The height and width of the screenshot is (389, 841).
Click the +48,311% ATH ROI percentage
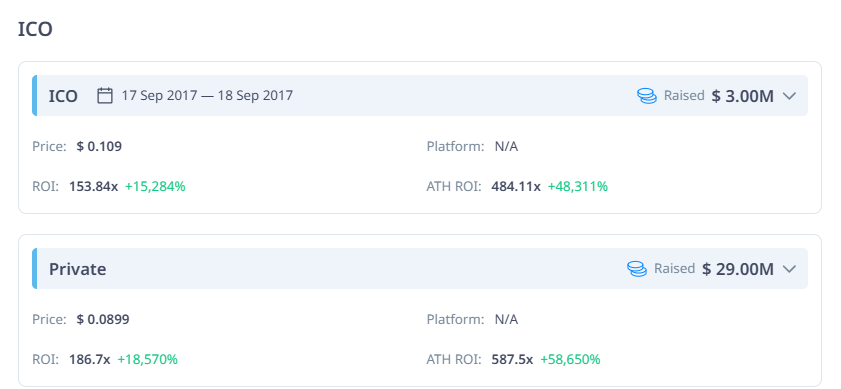tap(578, 187)
